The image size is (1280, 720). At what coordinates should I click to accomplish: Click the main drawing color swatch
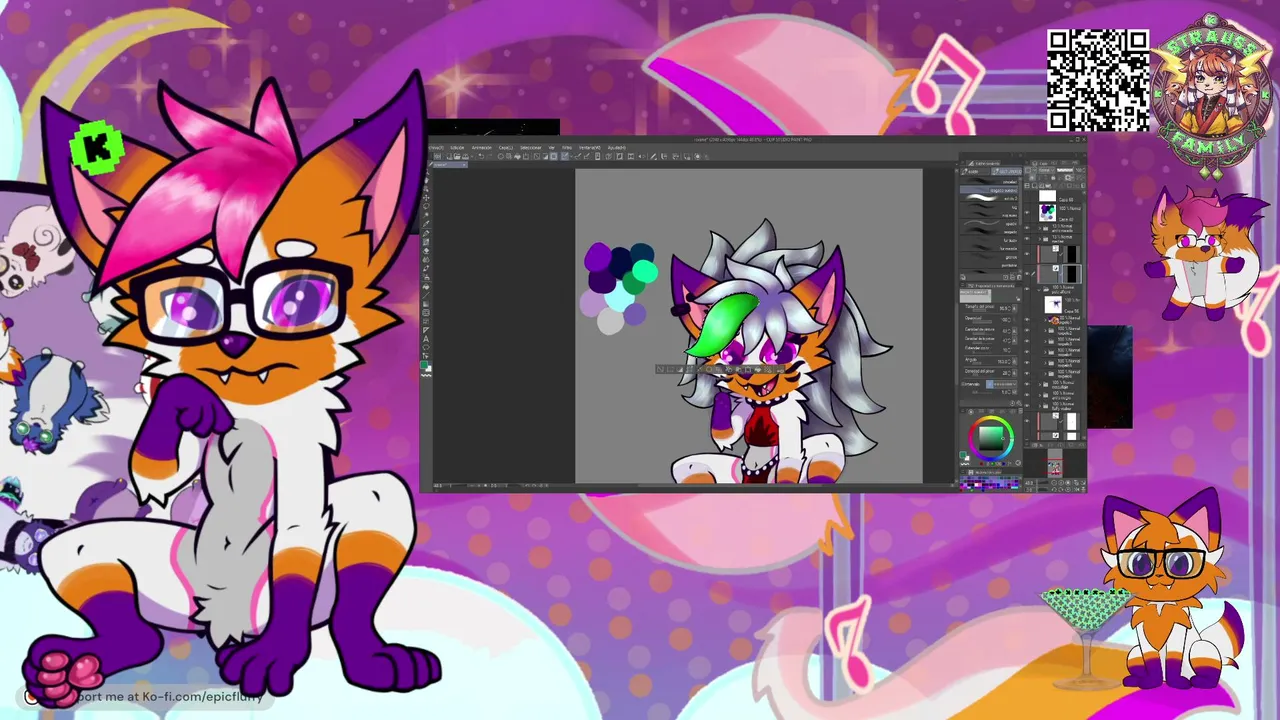424,366
